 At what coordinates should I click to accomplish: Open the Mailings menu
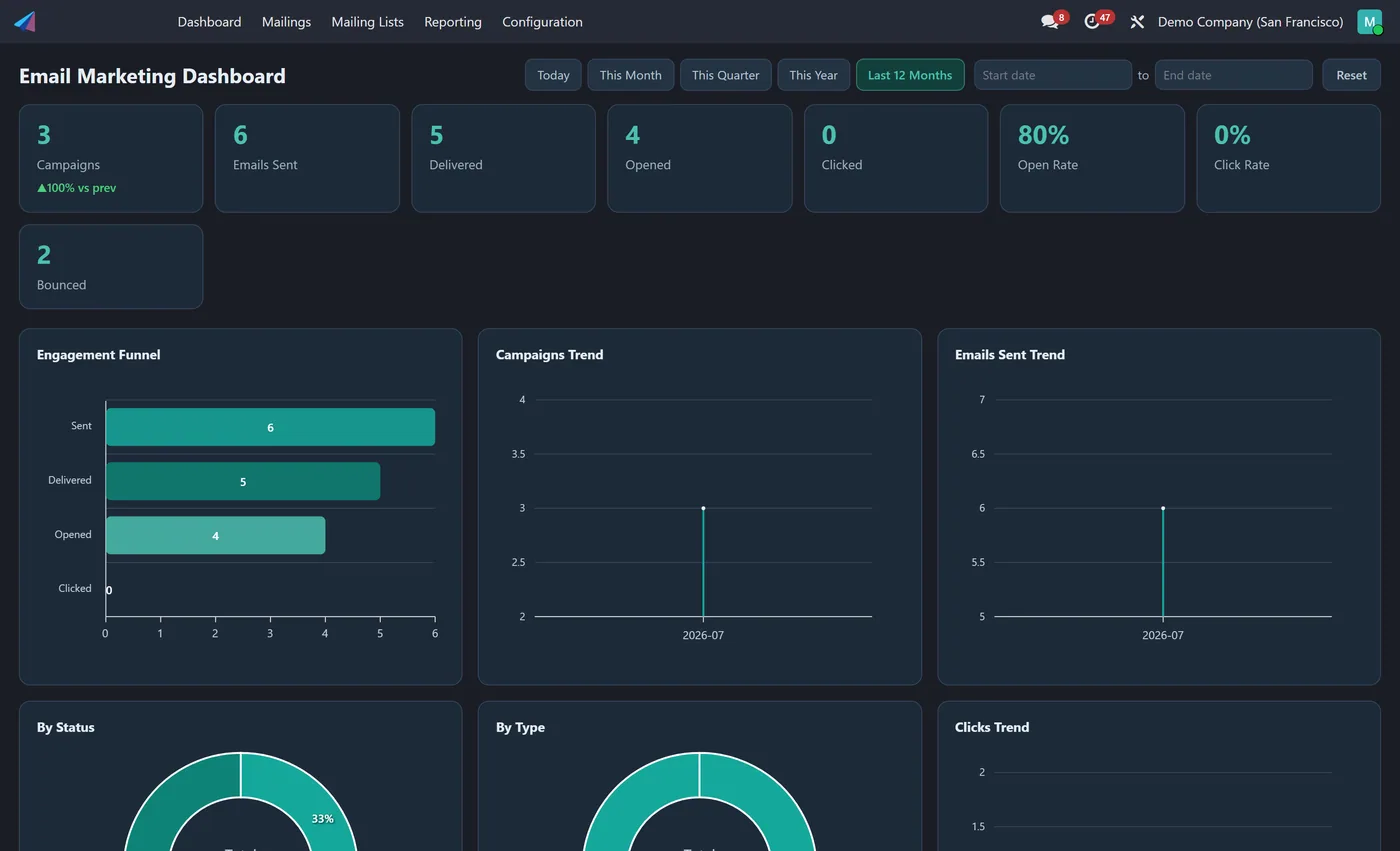point(286,21)
